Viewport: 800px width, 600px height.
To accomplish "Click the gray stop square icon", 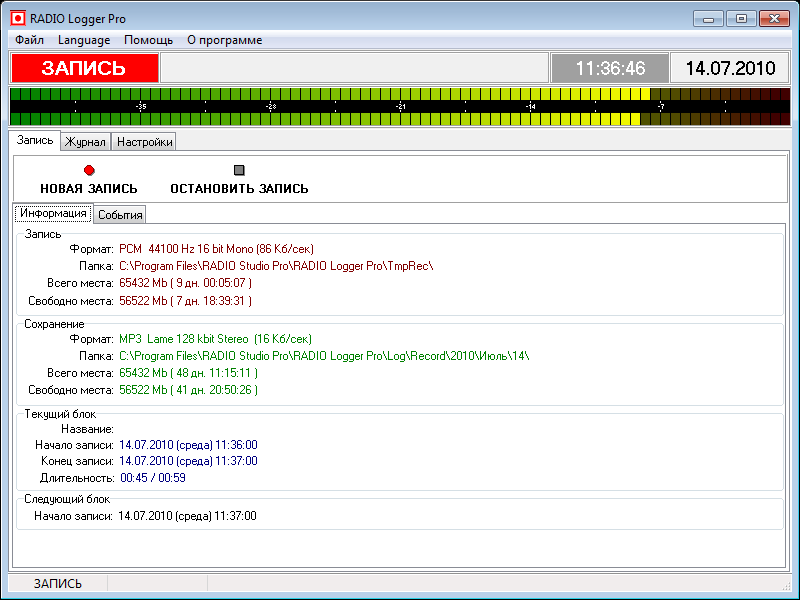I will coord(239,170).
